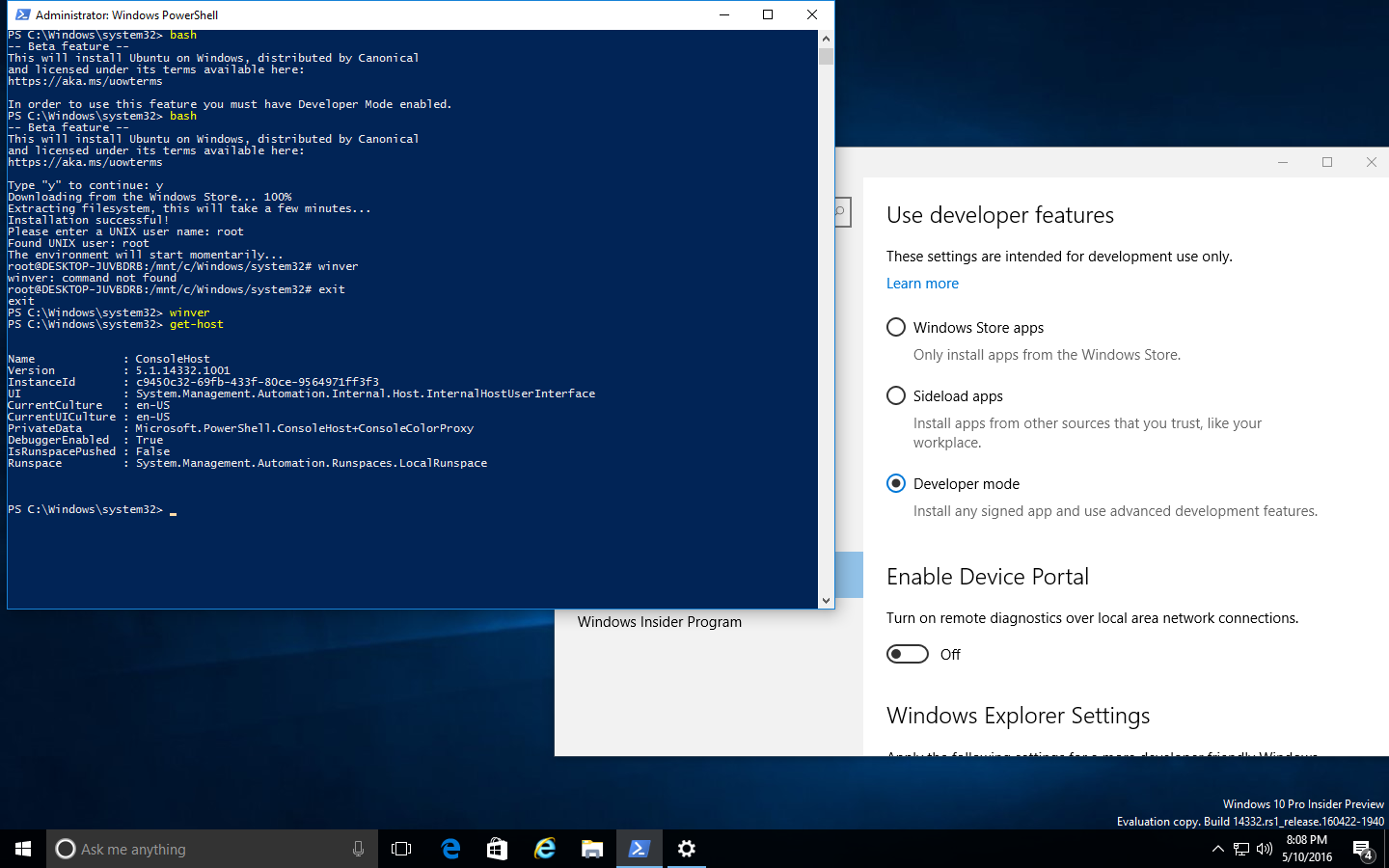This screenshot has width=1389, height=868.
Task: Click the PowerShell scrollbar down arrow
Action: click(827, 599)
